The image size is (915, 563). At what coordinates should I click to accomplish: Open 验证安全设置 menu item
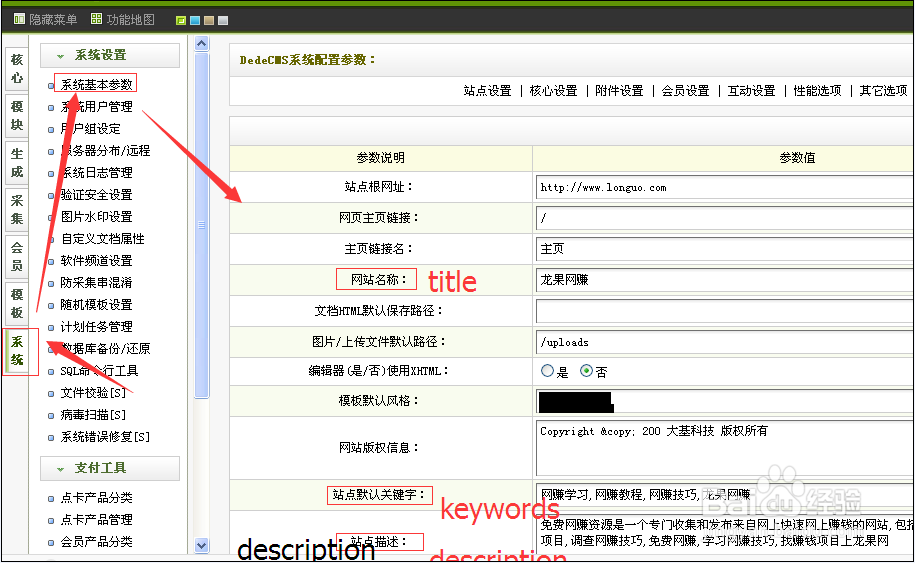[97, 195]
